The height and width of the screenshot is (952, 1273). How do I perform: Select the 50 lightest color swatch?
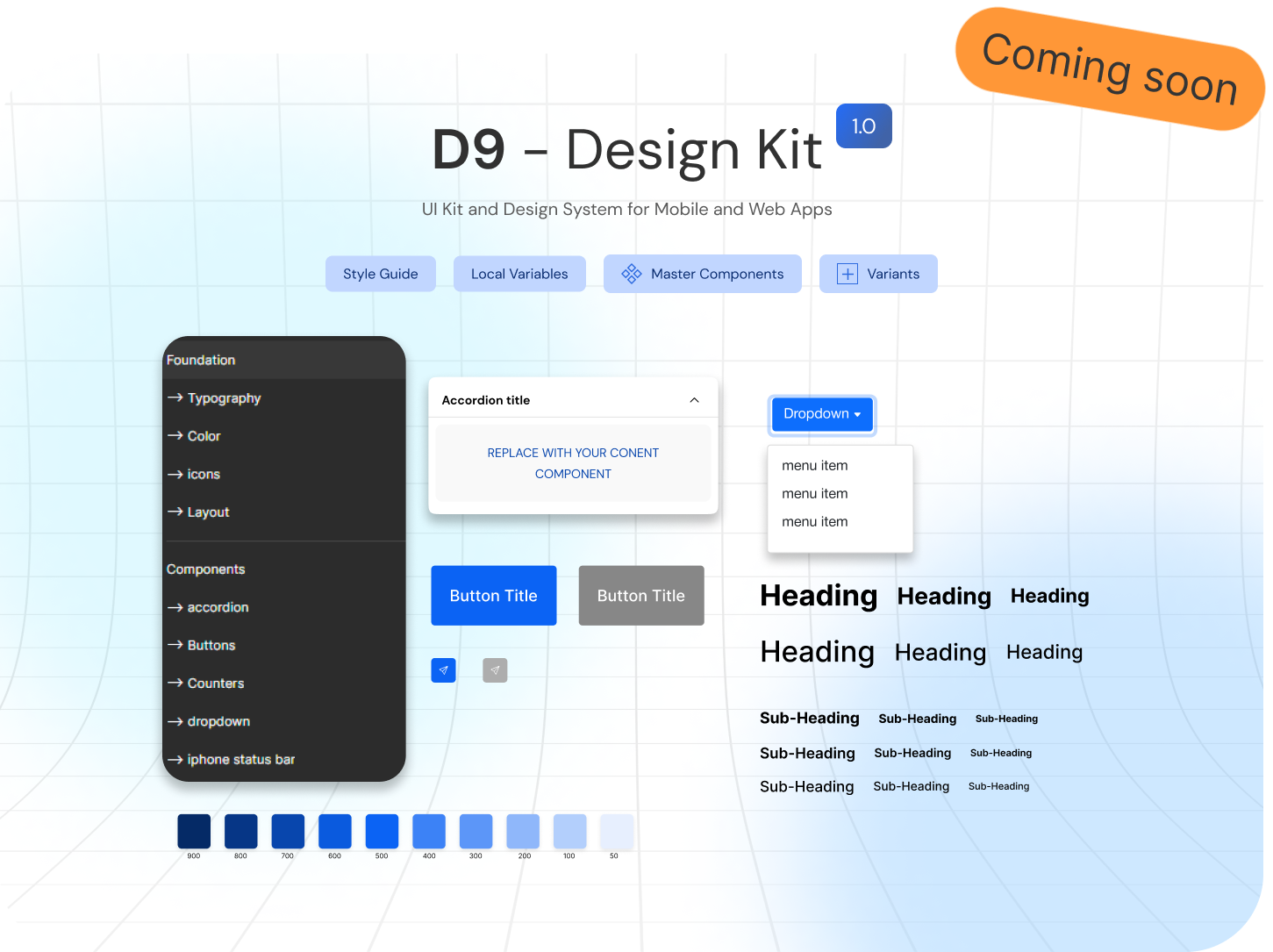[617, 831]
